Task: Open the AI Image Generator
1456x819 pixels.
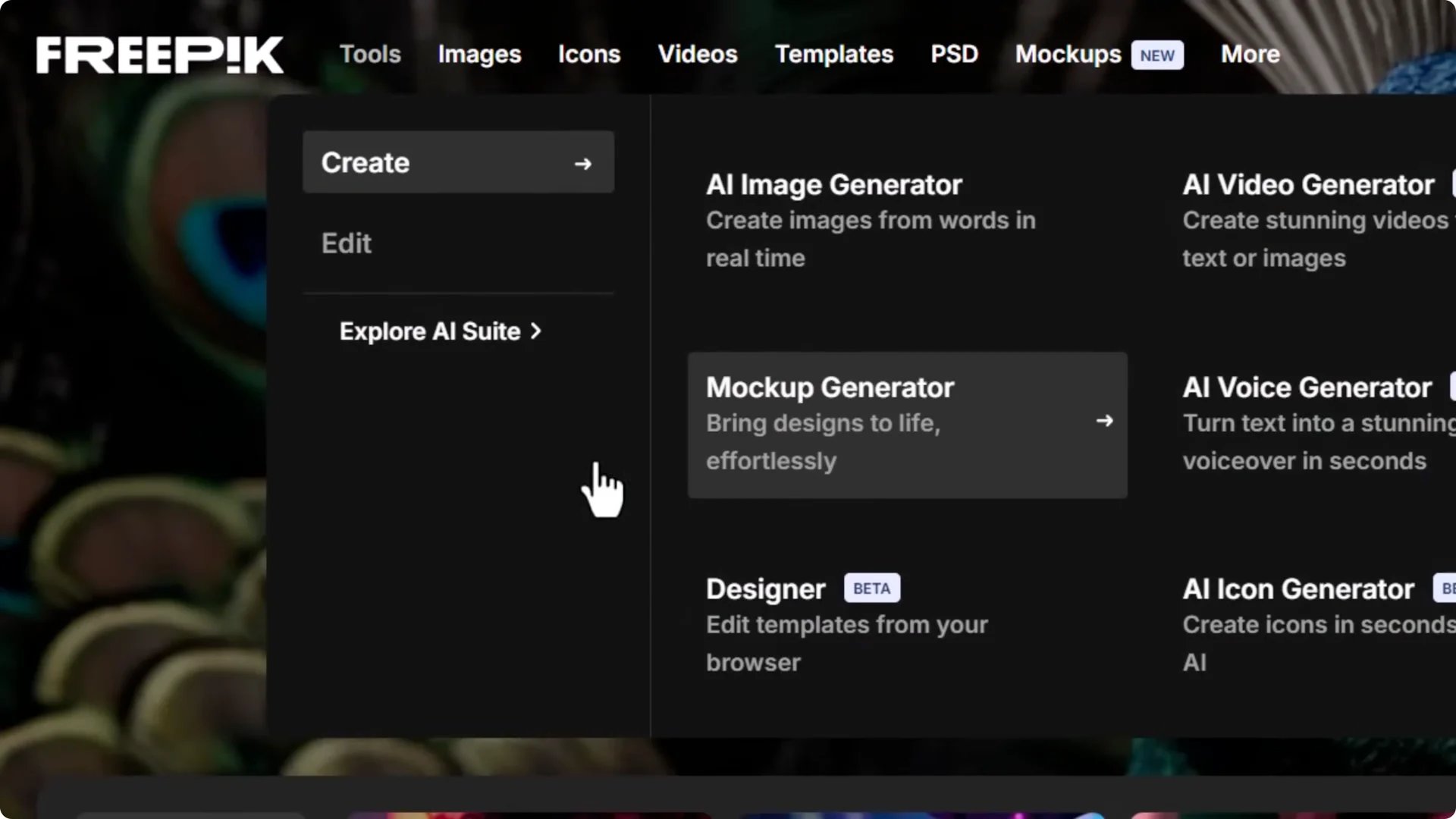Action: 833,184
